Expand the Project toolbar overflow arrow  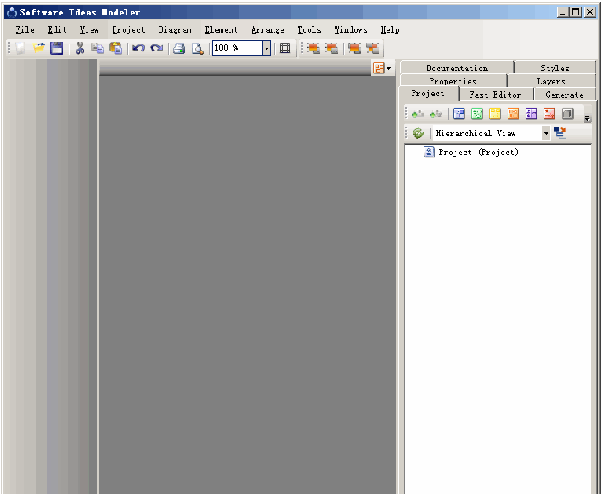click(587, 119)
